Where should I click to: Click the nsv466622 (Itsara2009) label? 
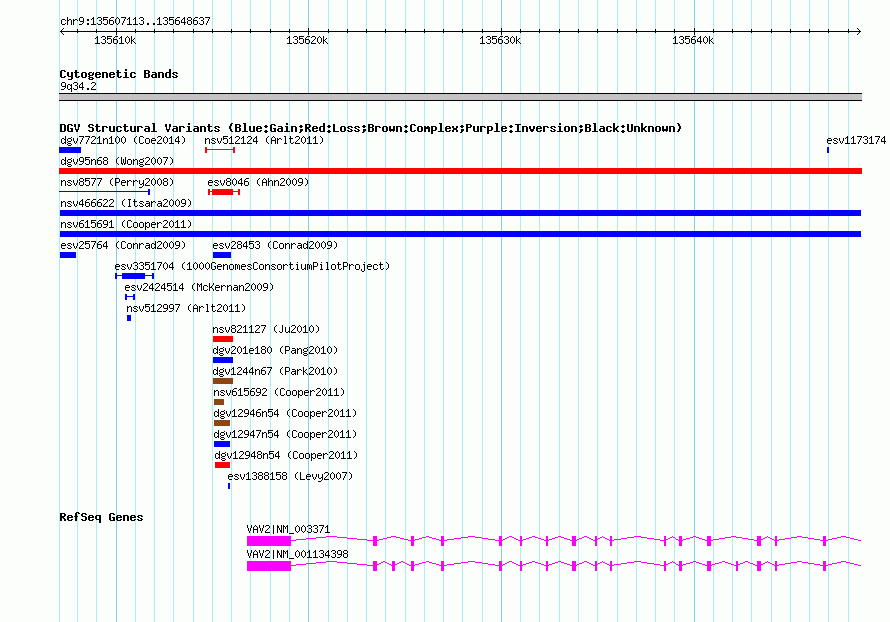pyautogui.click(x=126, y=203)
